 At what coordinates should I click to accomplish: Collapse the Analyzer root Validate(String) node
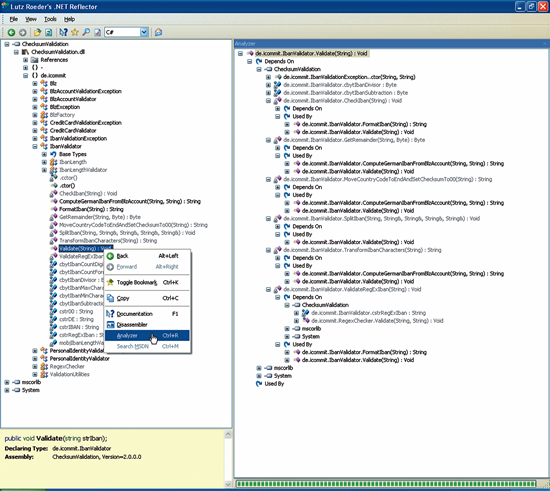coord(240,53)
